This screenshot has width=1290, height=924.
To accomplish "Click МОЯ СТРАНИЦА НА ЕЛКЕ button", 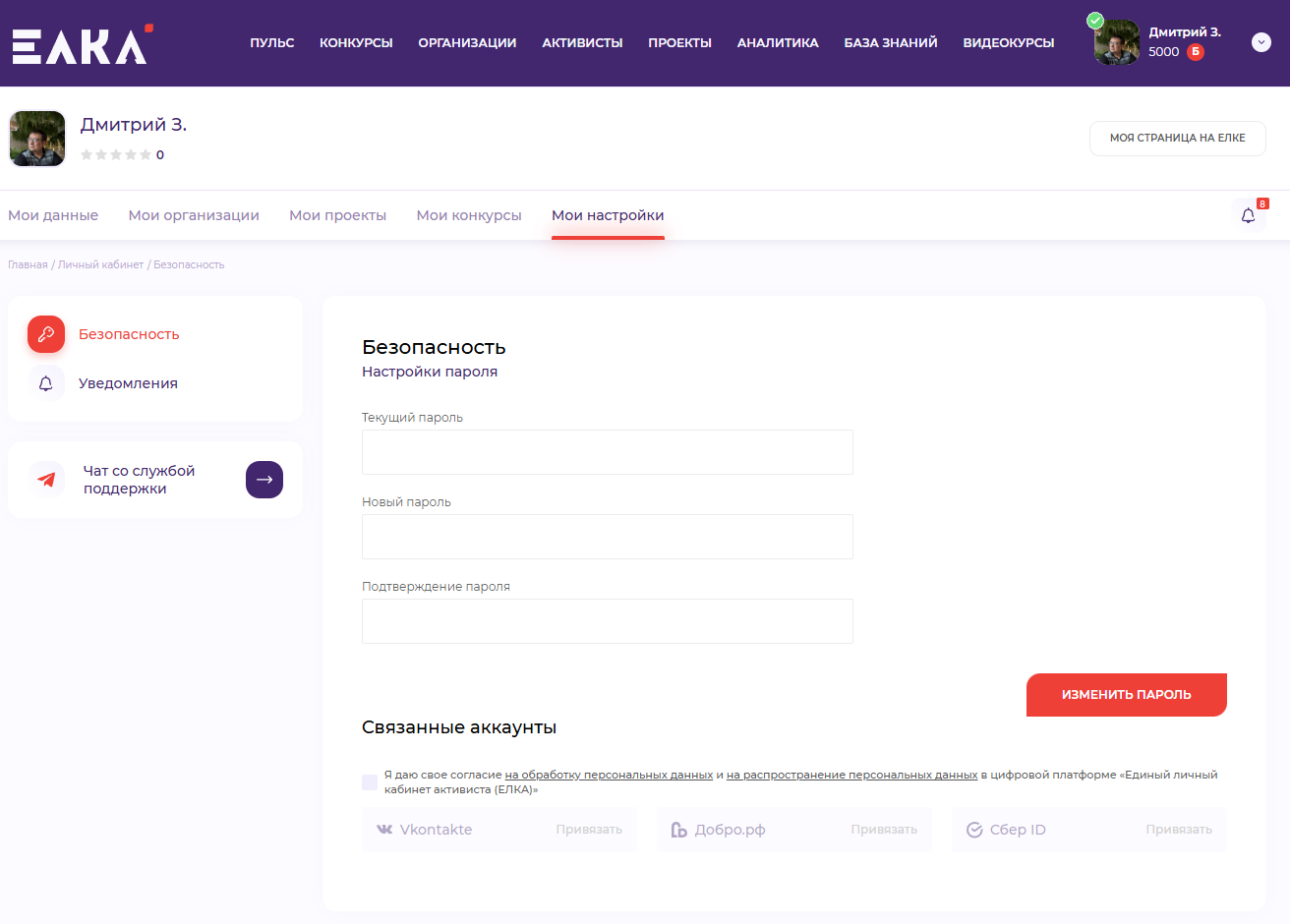I will tap(1177, 139).
